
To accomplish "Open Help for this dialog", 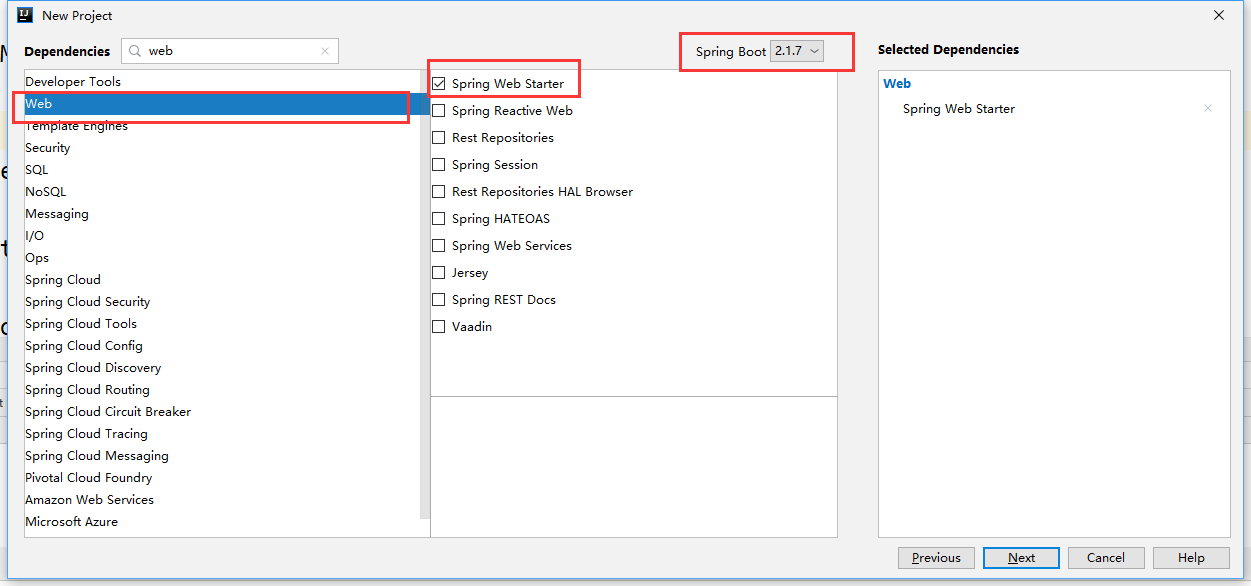I will pyautogui.click(x=1191, y=558).
